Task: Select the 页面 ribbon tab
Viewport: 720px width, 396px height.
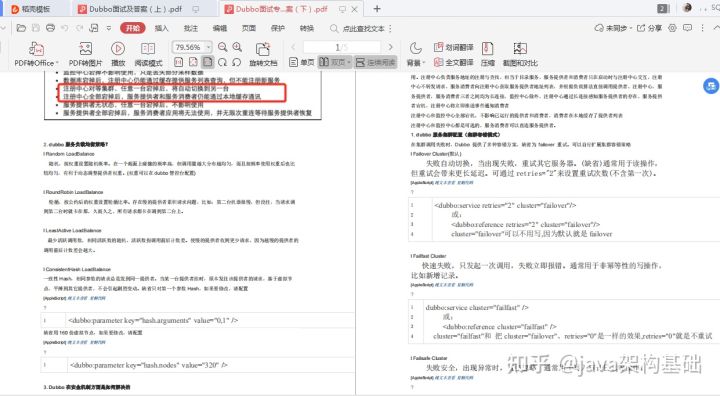Action: coord(248,28)
